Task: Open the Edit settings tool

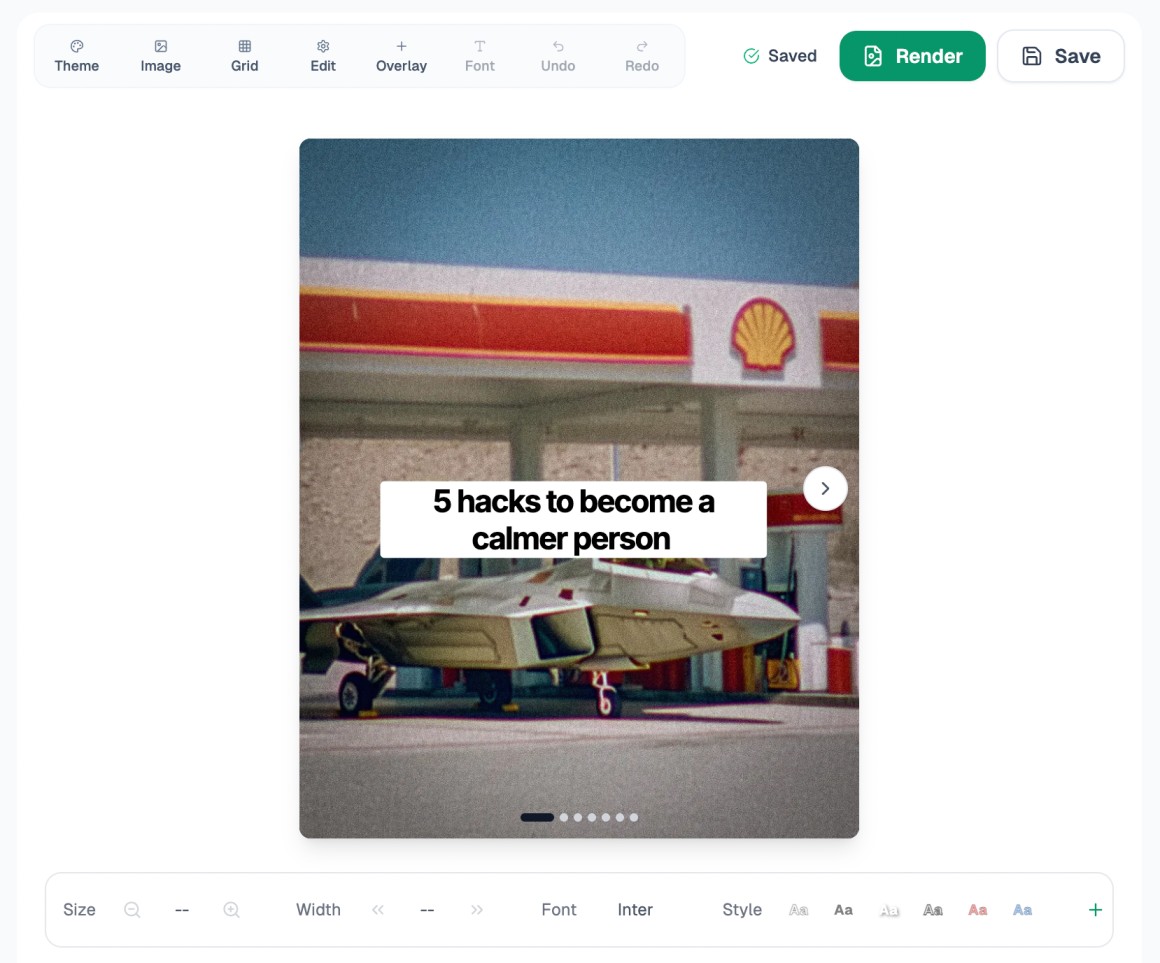Action: tap(323, 56)
